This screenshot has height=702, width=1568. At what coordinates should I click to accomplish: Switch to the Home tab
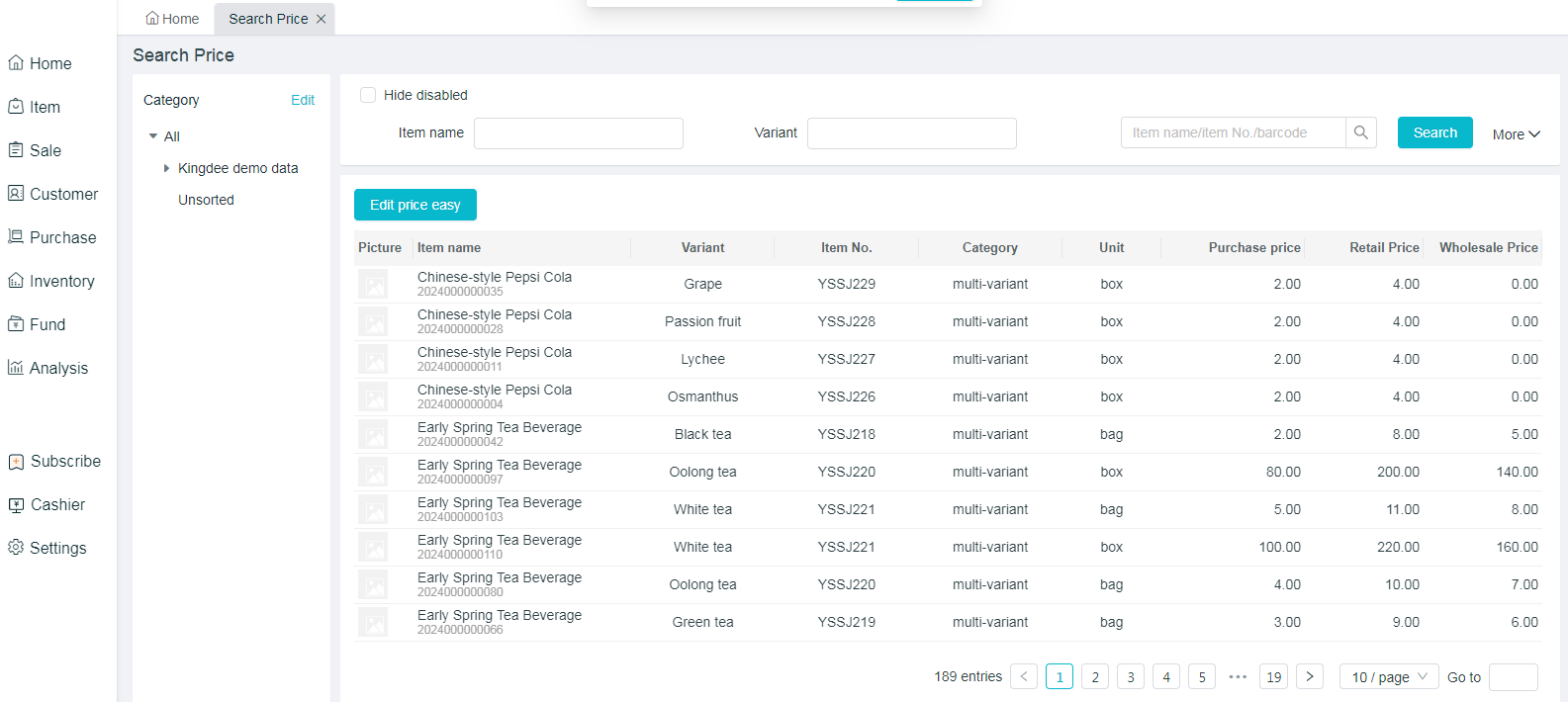pos(172,19)
